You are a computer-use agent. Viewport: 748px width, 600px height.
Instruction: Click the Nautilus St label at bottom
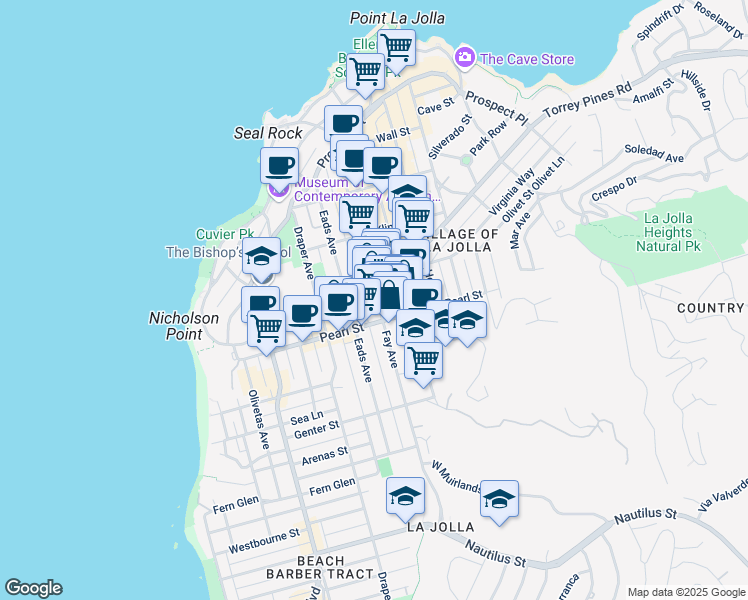495,553
